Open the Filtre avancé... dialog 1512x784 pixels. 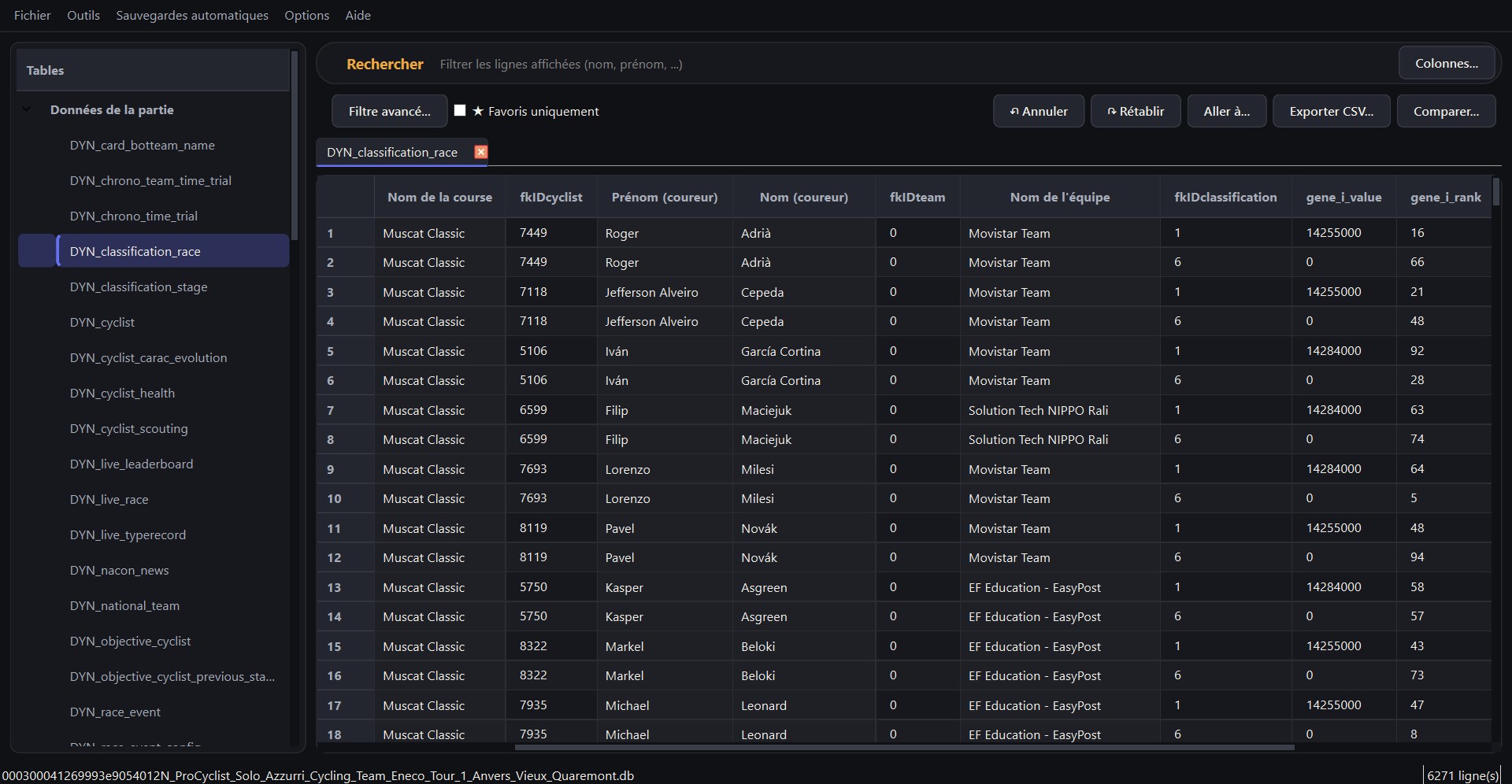(x=390, y=111)
